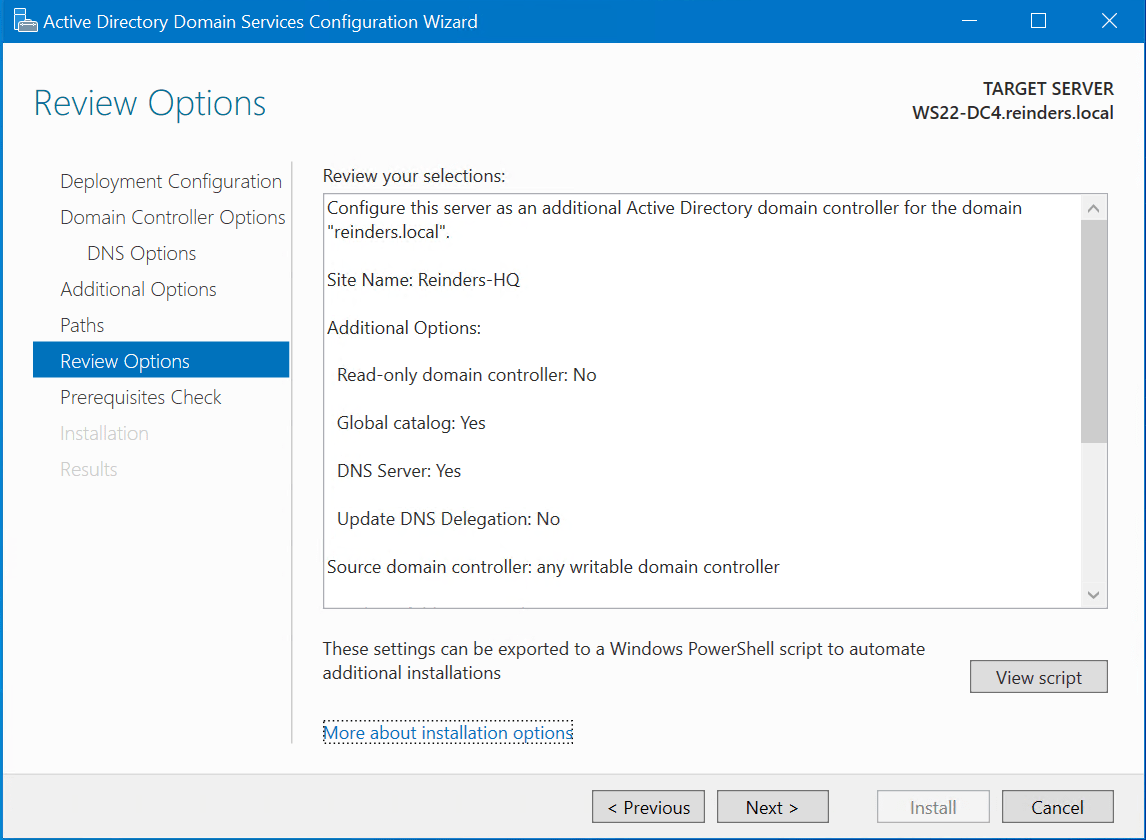The height and width of the screenshot is (840, 1146).
Task: Click the Previous button
Action: tap(648, 807)
